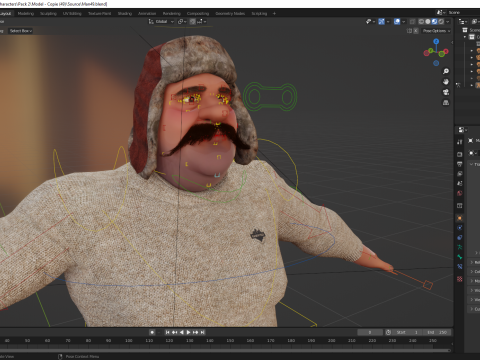Toggle the Show Gizmo button in viewport header
Image resolution: width=480 pixels, height=360 pixels.
pos(381,22)
